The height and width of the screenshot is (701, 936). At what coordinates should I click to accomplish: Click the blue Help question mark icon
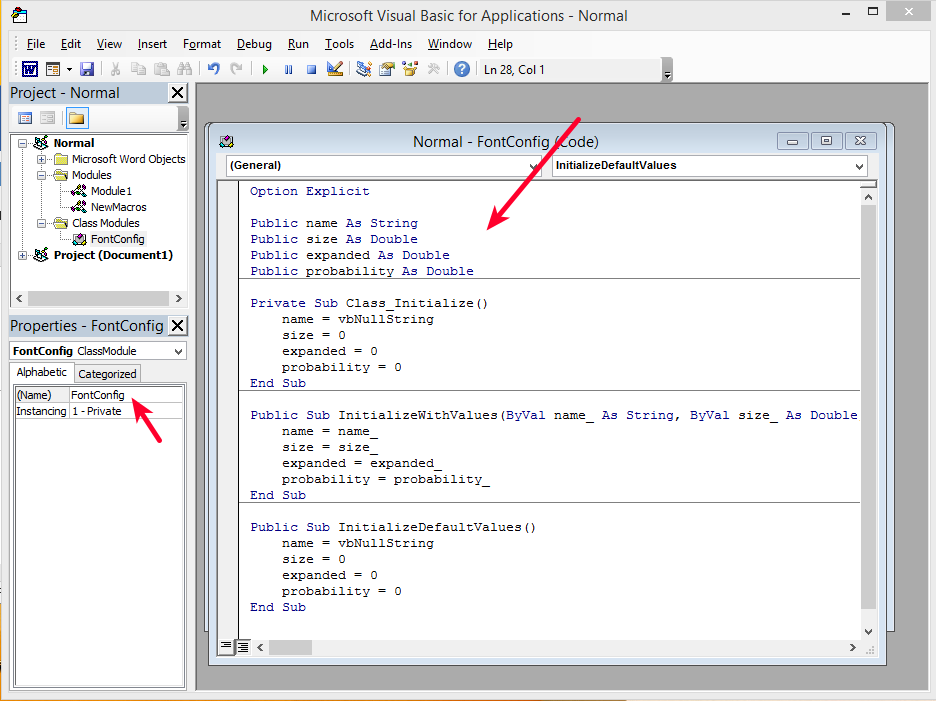pyautogui.click(x=461, y=69)
